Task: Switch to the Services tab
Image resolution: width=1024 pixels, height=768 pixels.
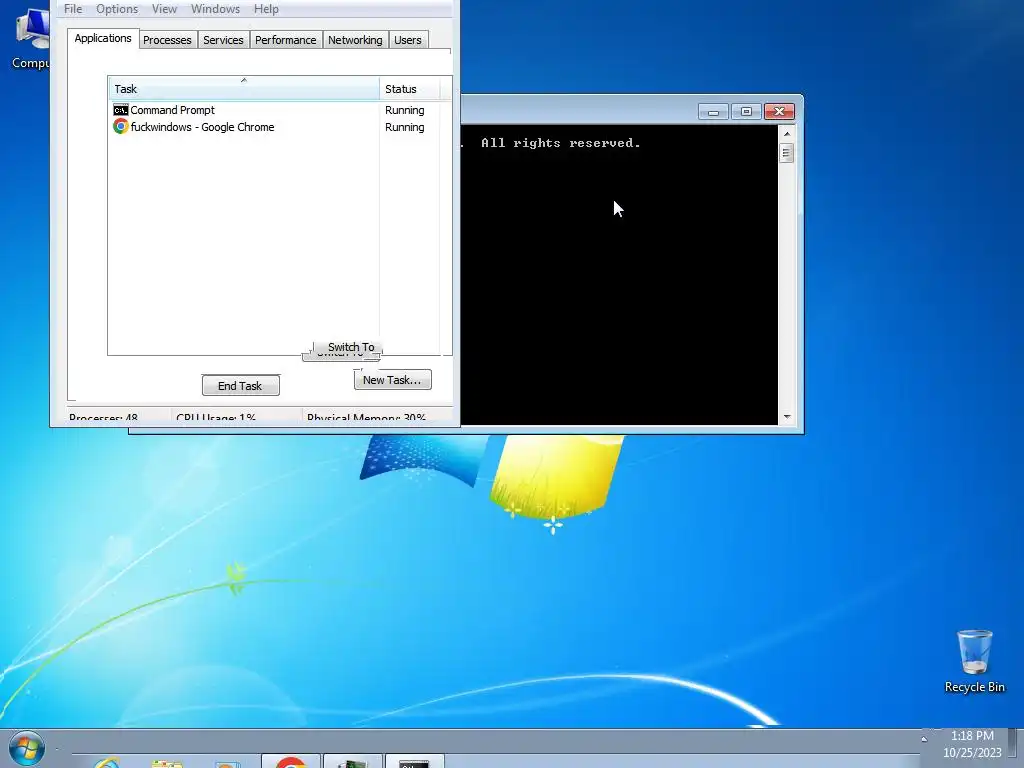Action: [223, 40]
